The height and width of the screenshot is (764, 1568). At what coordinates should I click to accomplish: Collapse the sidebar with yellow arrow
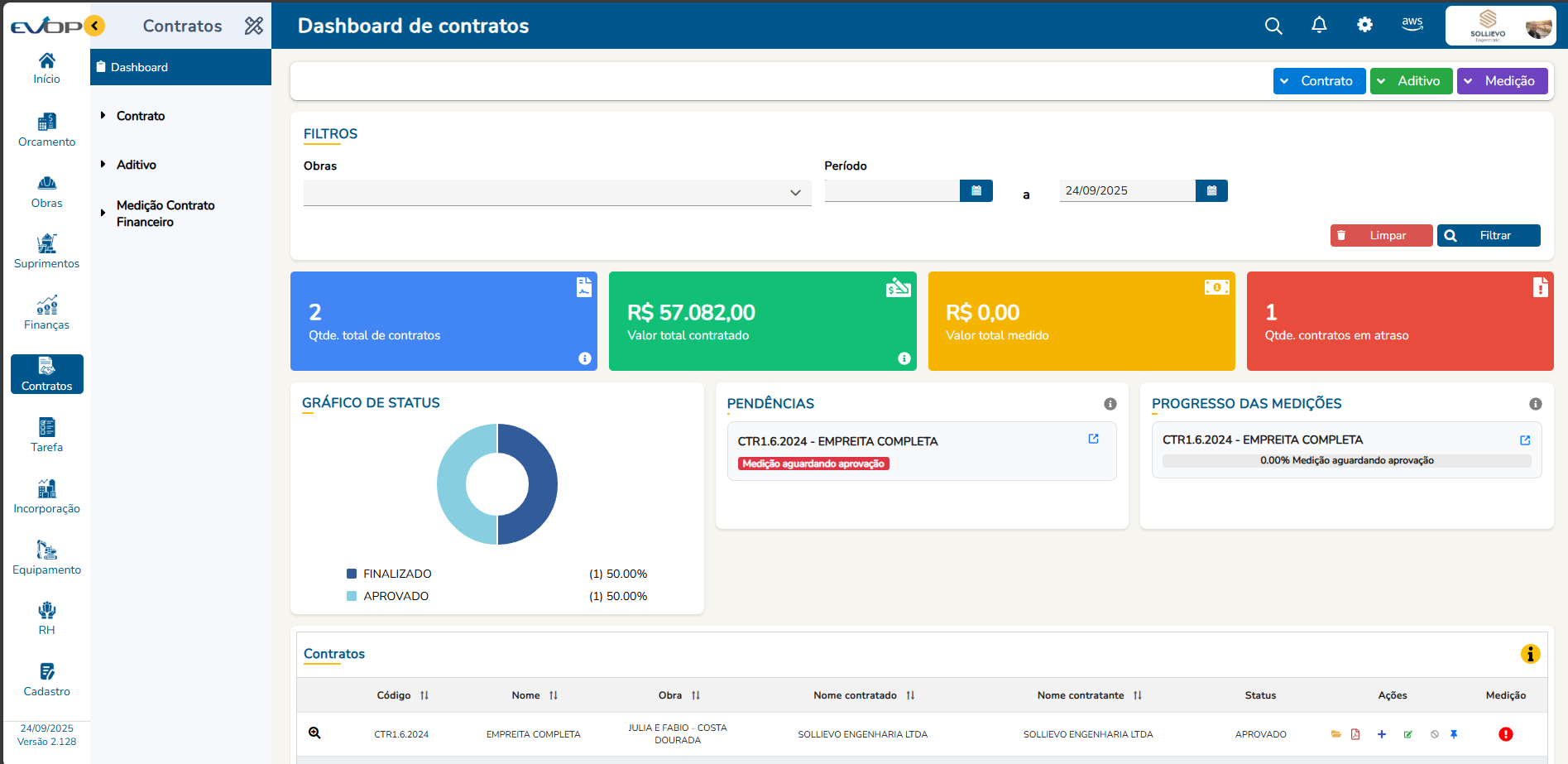pos(95,26)
